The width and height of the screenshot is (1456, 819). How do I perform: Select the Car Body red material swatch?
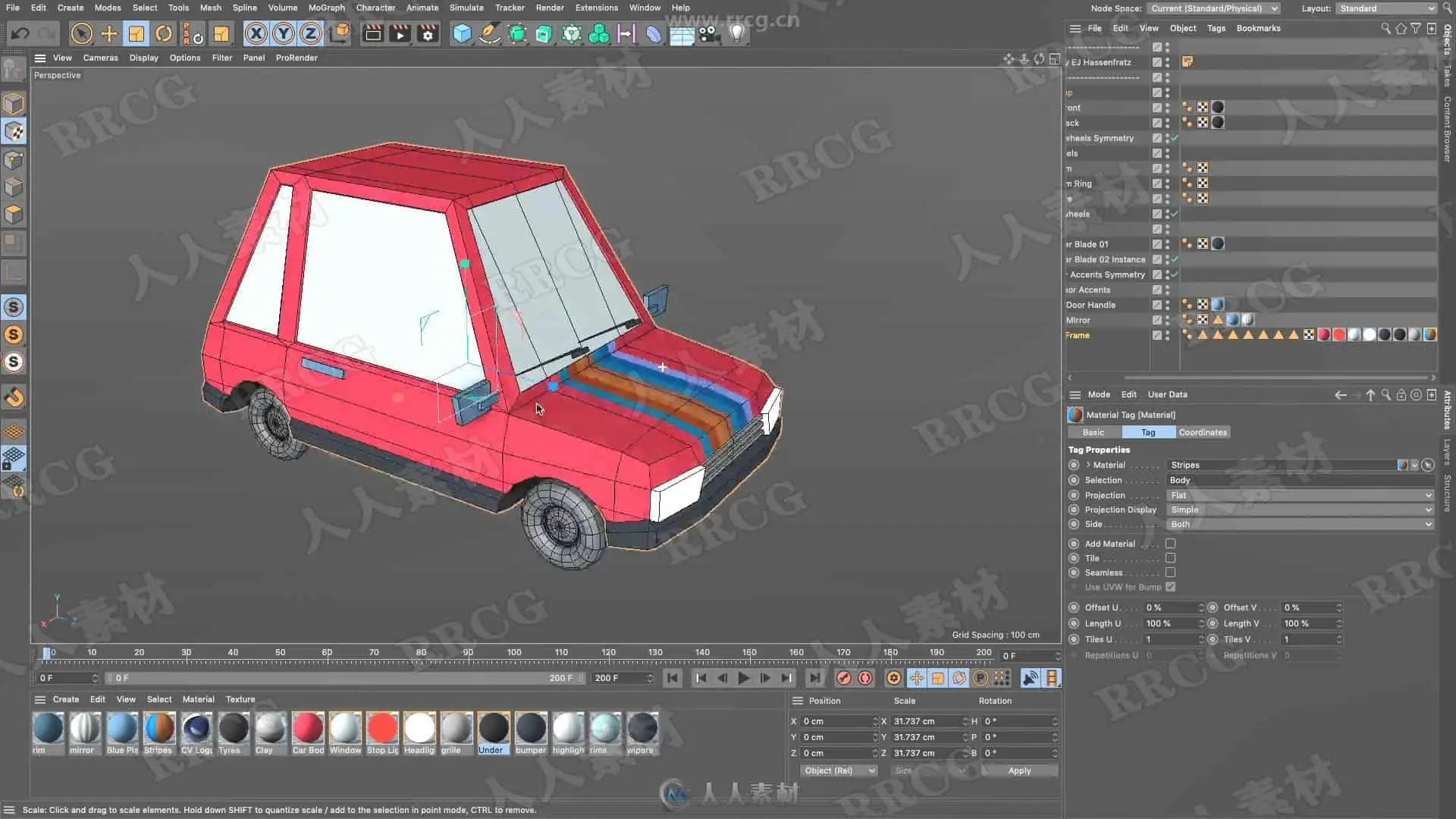pos(308,728)
